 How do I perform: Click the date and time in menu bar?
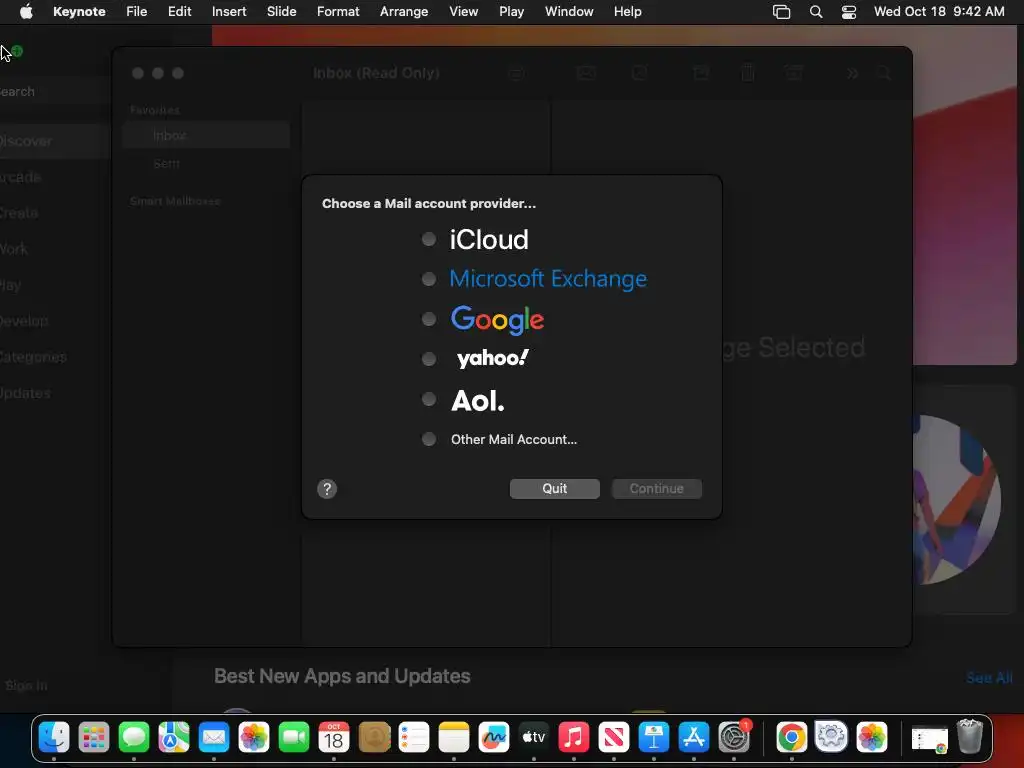938,11
